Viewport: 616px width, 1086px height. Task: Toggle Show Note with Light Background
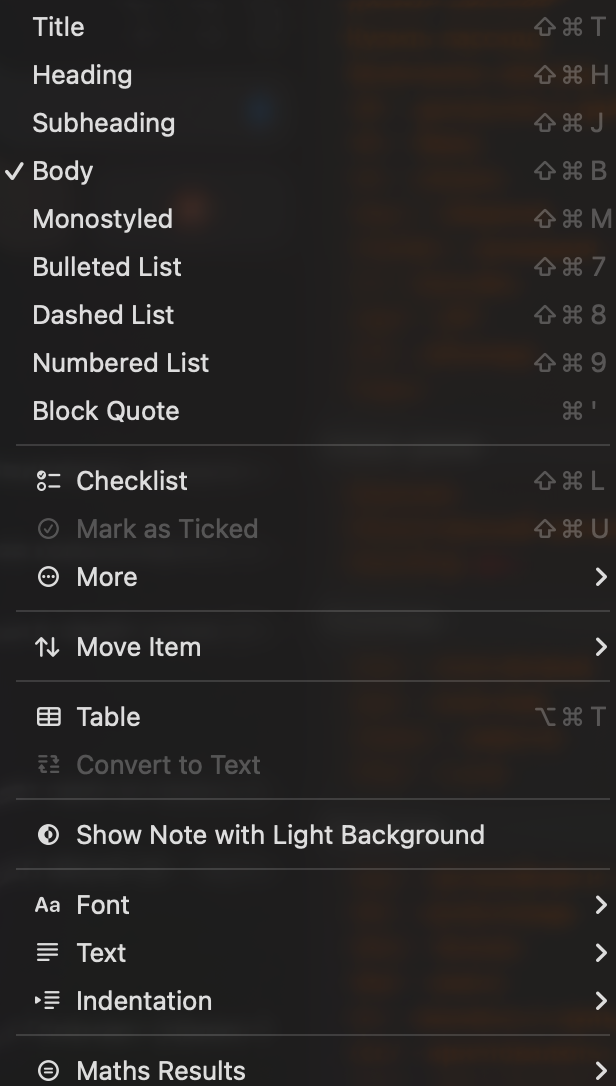[x=280, y=835]
